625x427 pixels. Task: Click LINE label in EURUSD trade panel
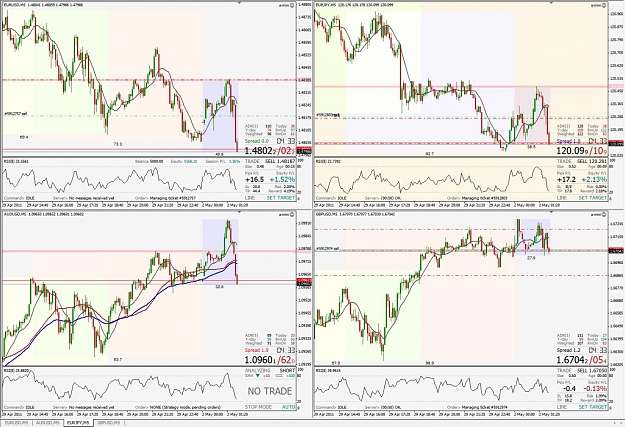tap(250, 198)
